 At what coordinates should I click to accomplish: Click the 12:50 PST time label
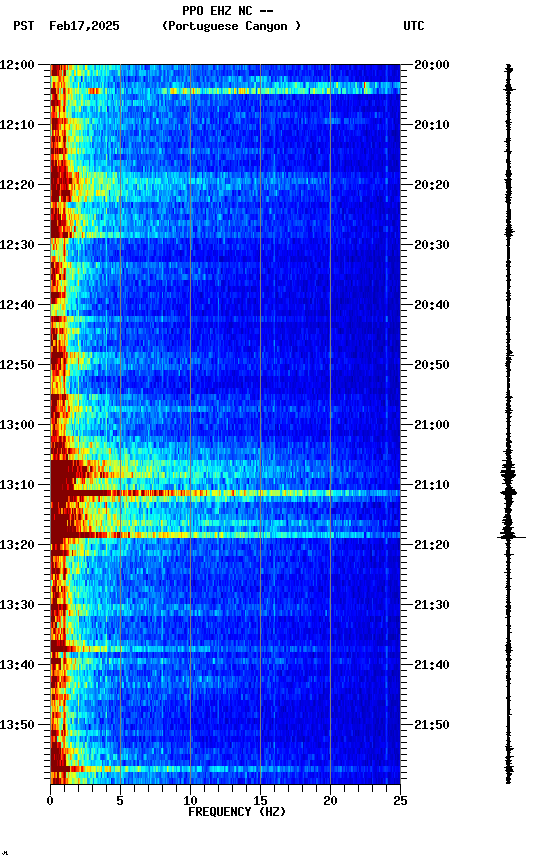(17, 365)
